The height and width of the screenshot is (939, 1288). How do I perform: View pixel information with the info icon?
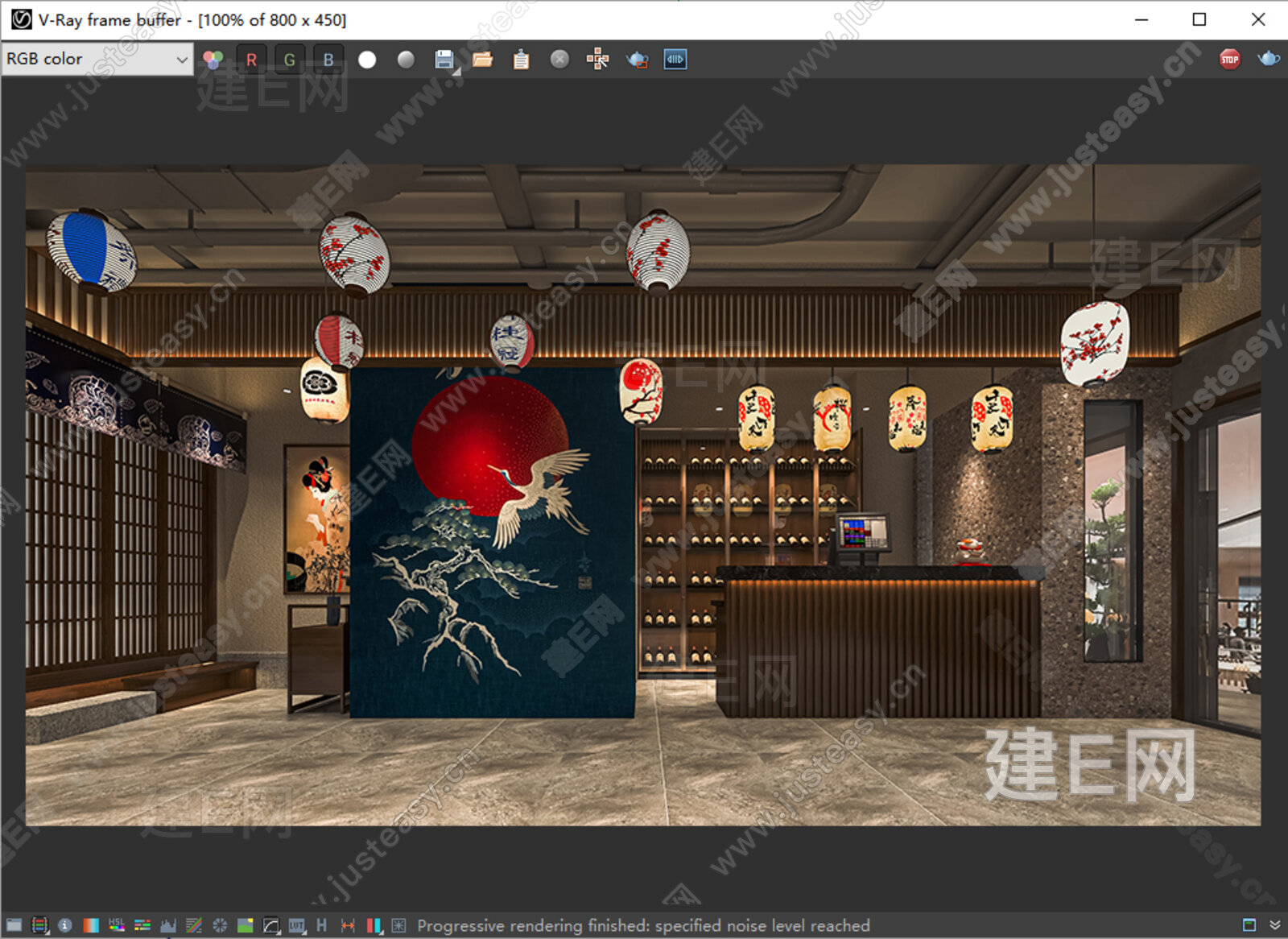coord(65,925)
